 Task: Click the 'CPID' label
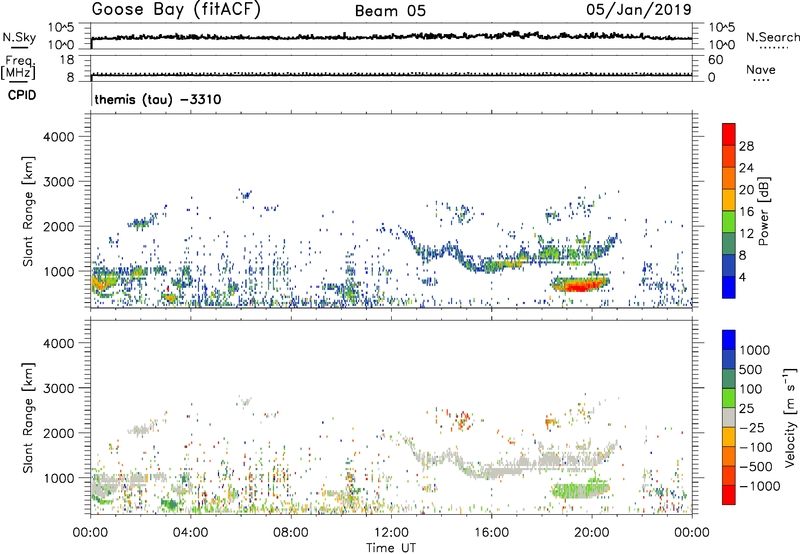tap(22, 95)
